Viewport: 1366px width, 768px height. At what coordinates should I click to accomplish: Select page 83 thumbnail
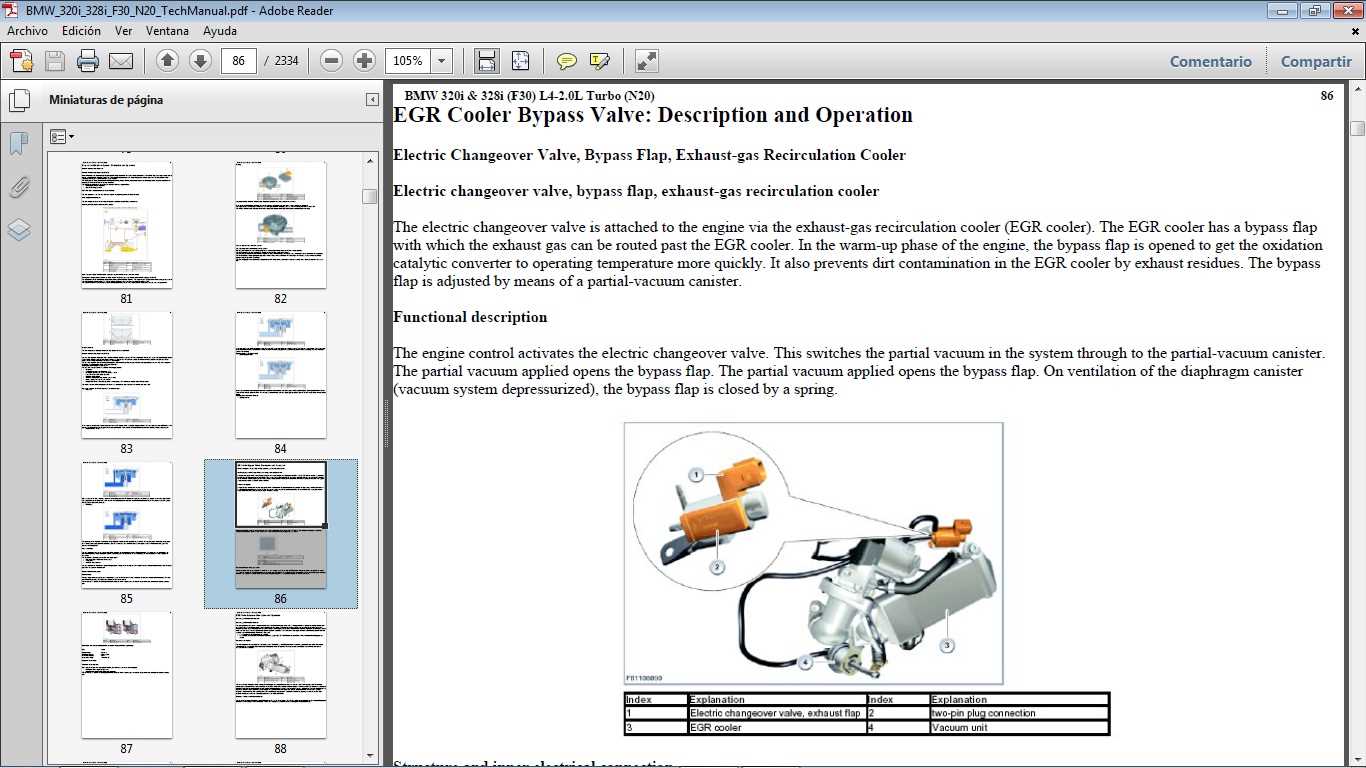tap(126, 375)
